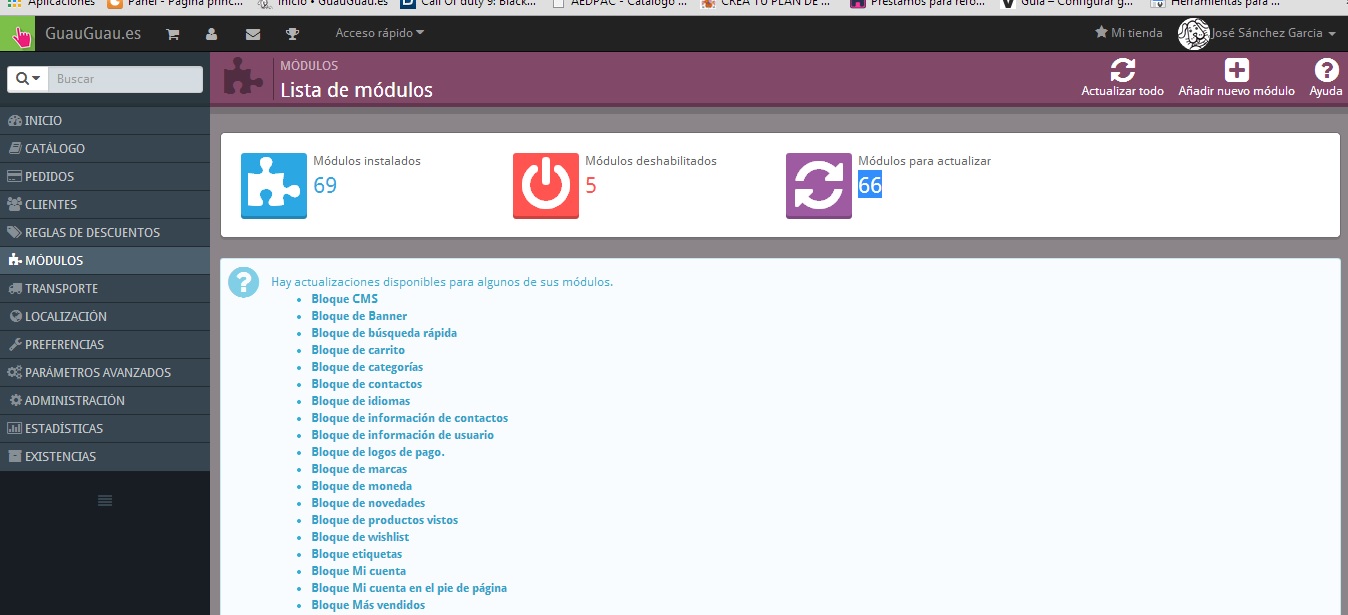Open EXISTENCIAS in the sidebar
This screenshot has width=1348, height=615.
pyautogui.click(x=105, y=456)
